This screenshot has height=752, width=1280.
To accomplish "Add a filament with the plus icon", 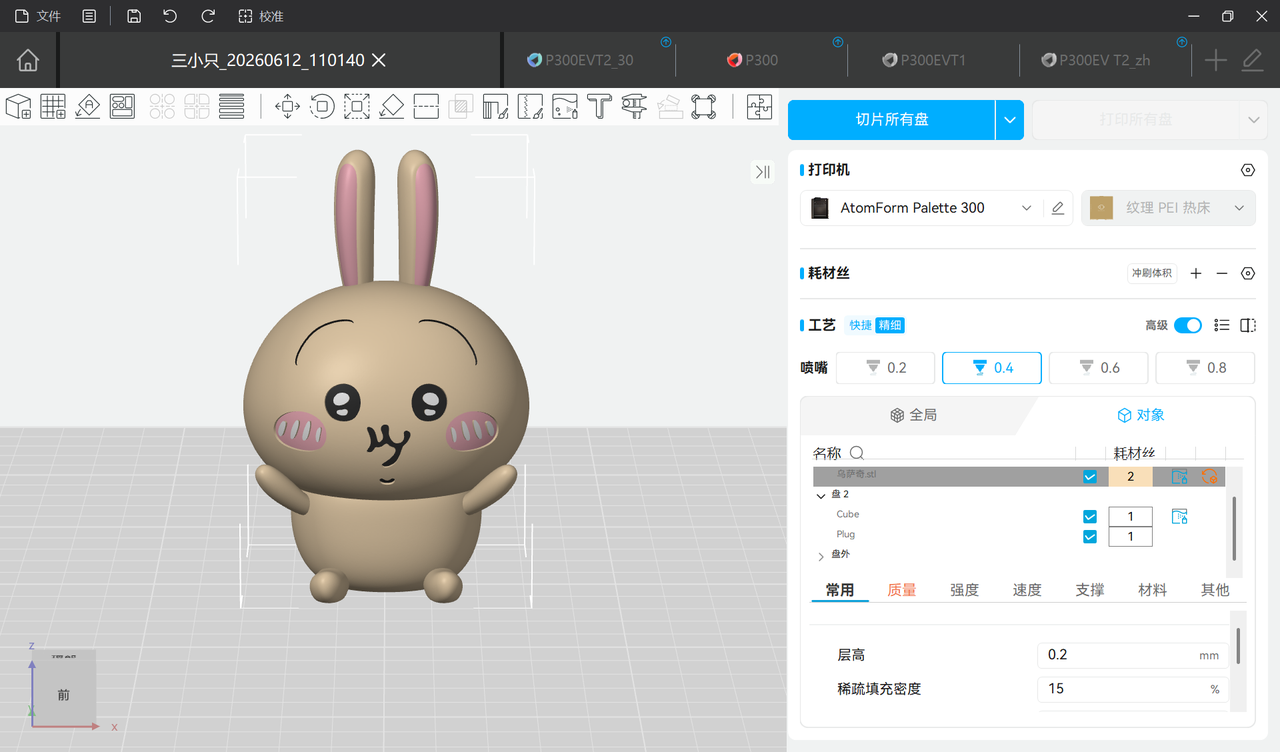I will coord(1196,273).
